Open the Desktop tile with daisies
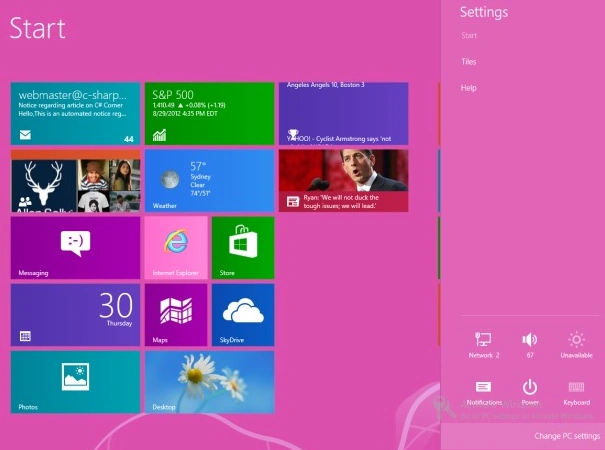This screenshot has height=450, width=605. tap(210, 382)
